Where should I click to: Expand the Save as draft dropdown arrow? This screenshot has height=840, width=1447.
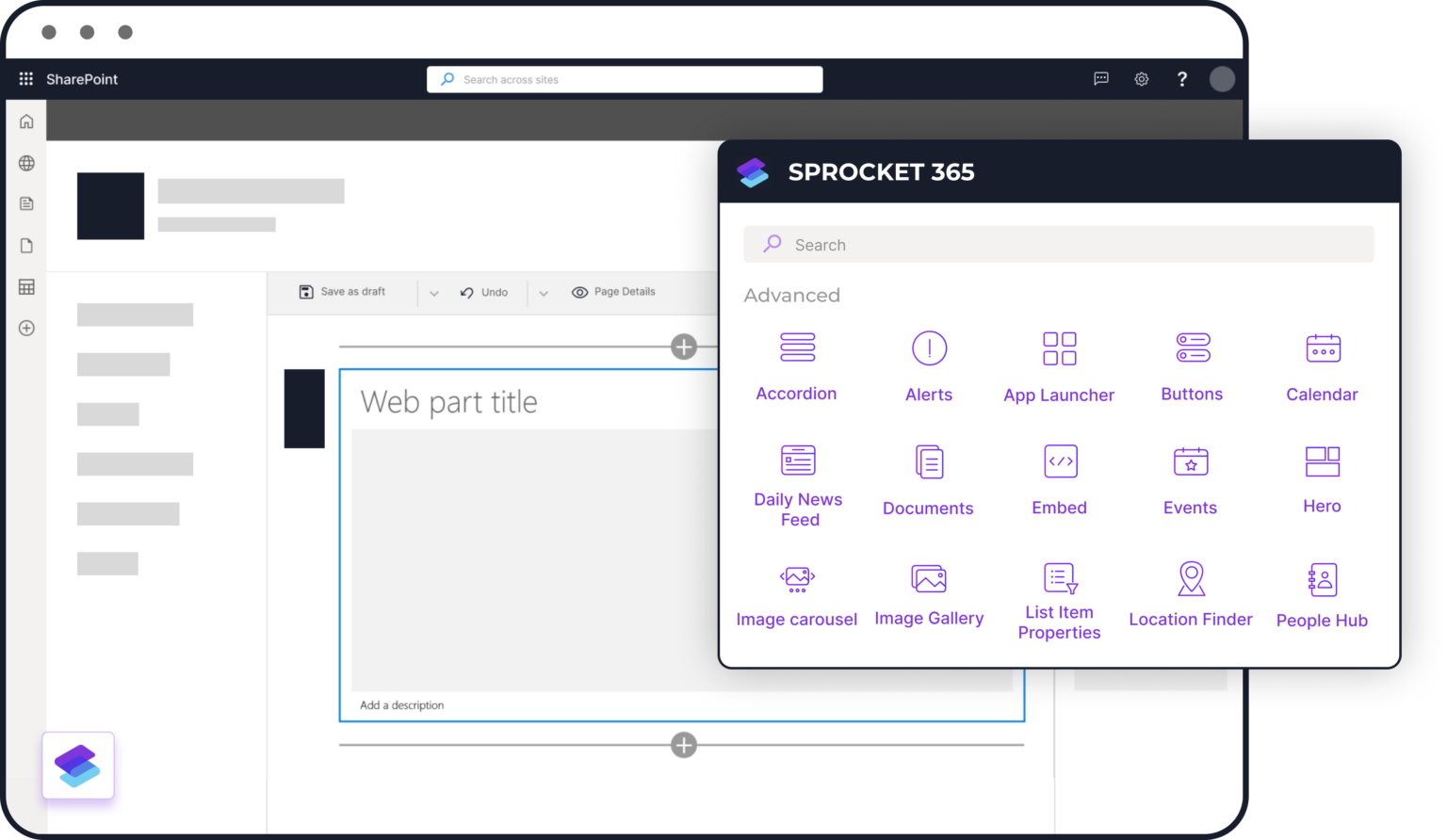coord(433,293)
